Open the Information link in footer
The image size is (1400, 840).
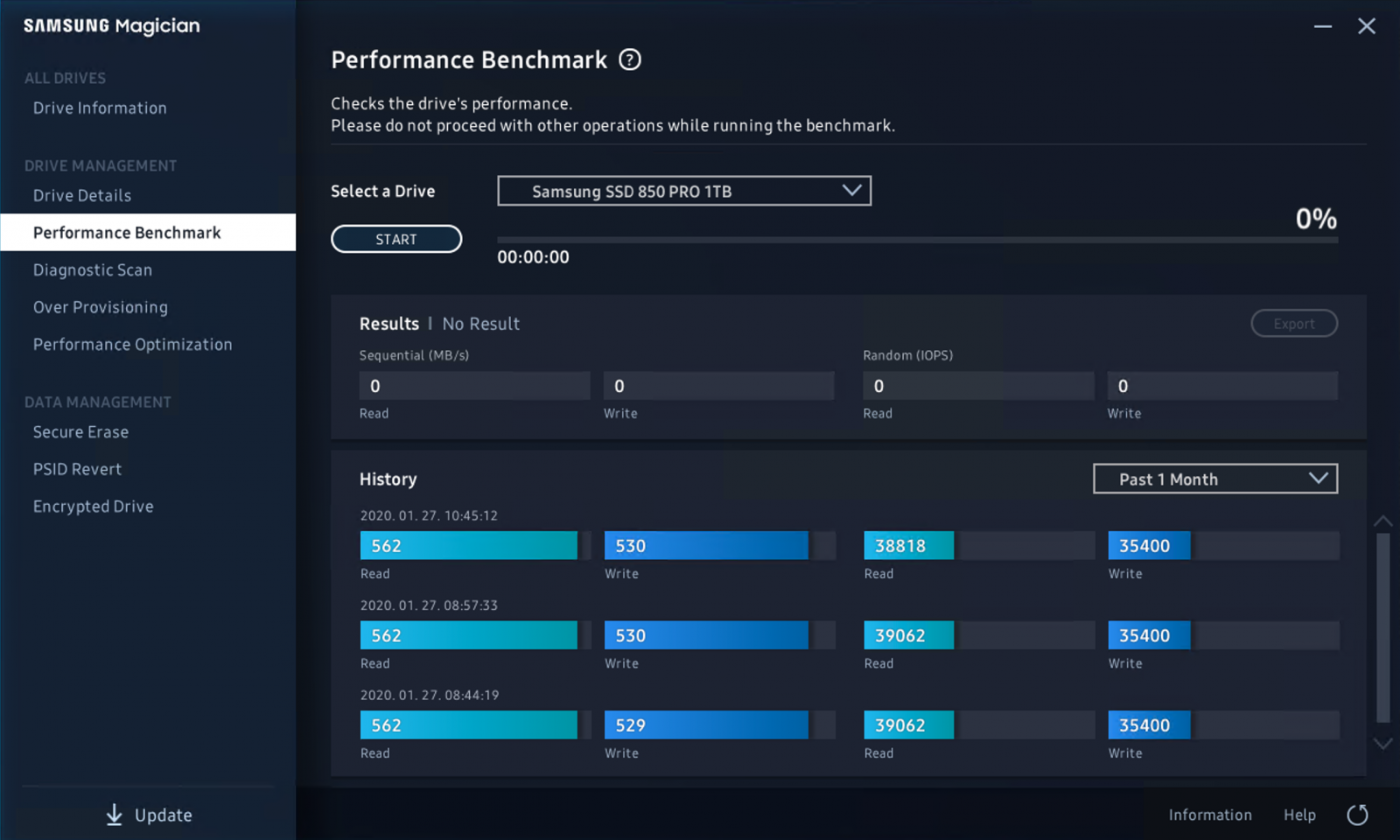[1209, 815]
